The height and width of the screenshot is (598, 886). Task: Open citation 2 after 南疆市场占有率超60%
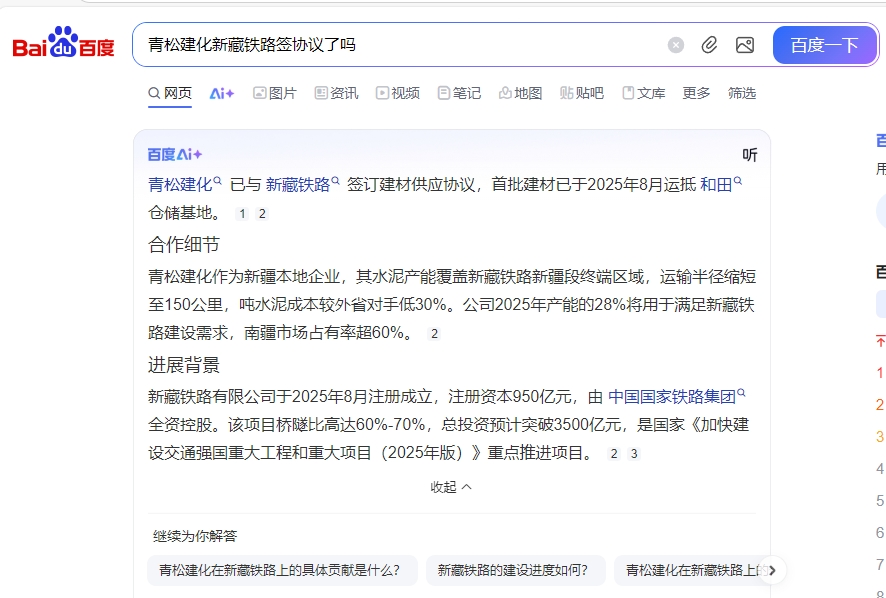click(x=434, y=333)
